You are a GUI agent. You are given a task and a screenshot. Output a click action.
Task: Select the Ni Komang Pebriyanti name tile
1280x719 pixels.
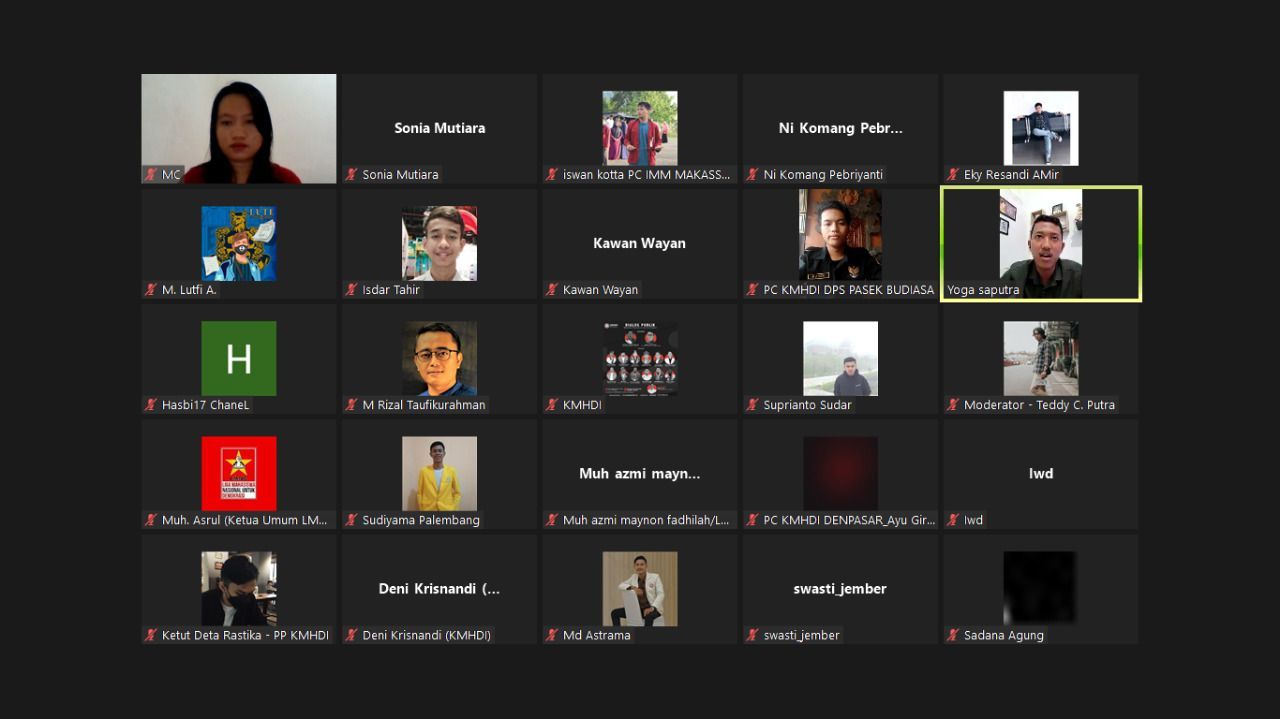click(840, 128)
